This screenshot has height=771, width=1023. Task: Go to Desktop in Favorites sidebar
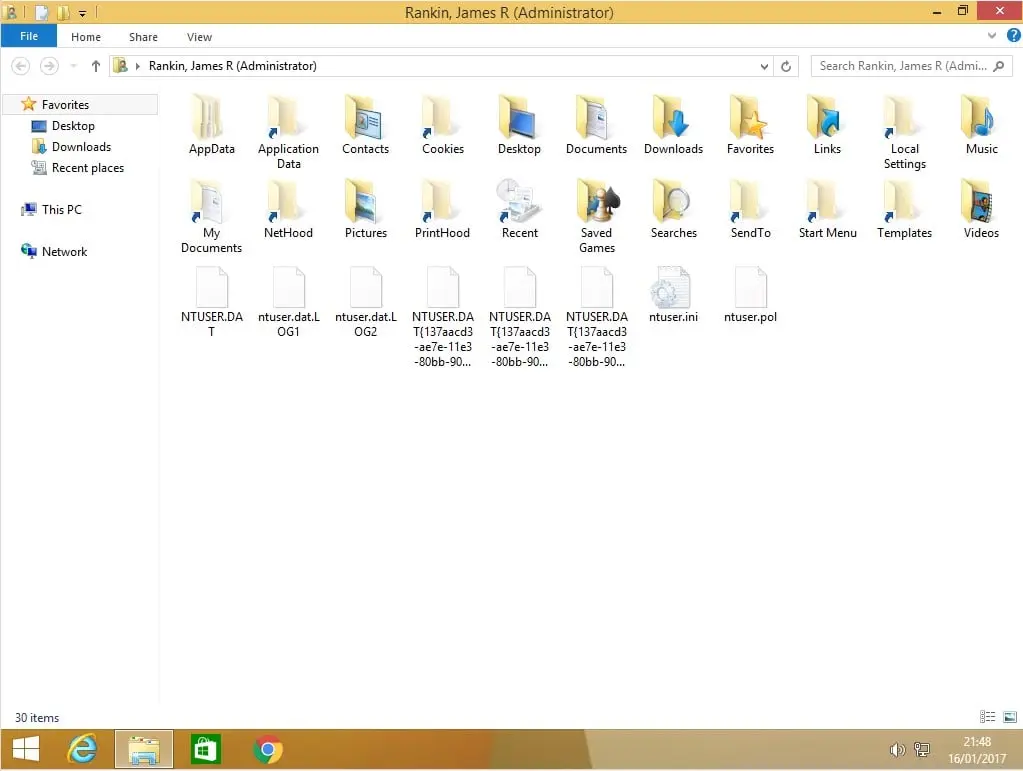coord(73,126)
